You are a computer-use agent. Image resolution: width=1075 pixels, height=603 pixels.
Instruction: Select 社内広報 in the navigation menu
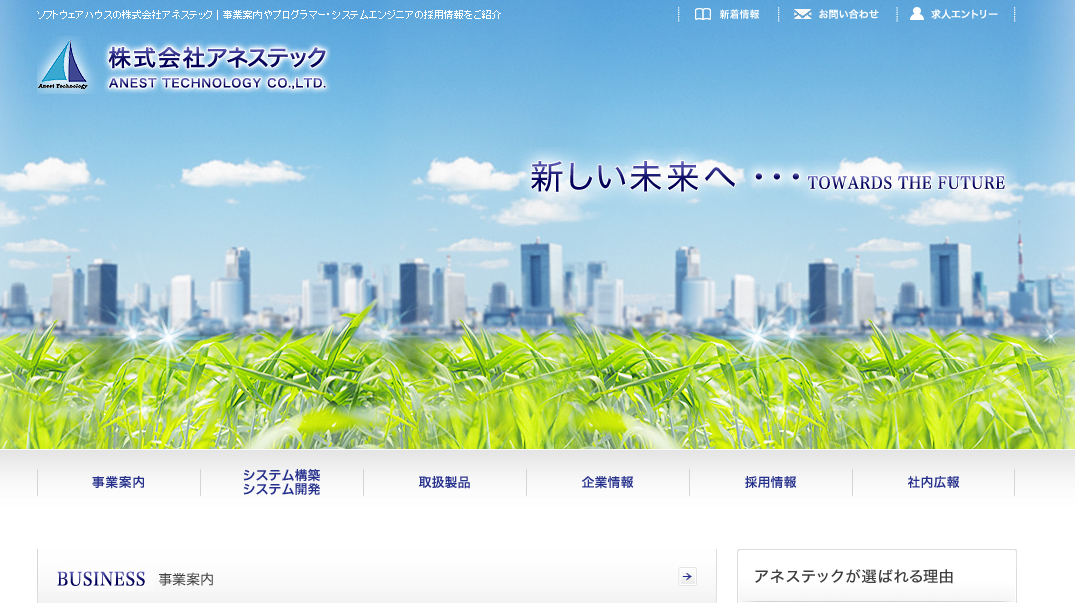(934, 481)
